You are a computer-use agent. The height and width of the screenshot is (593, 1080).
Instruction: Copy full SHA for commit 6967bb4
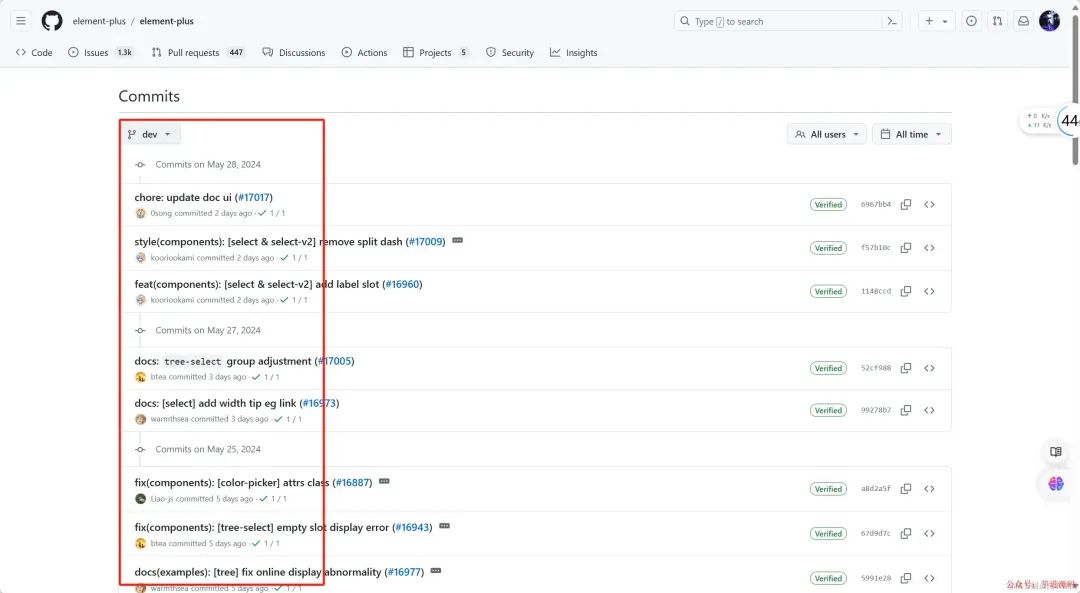[906, 205]
